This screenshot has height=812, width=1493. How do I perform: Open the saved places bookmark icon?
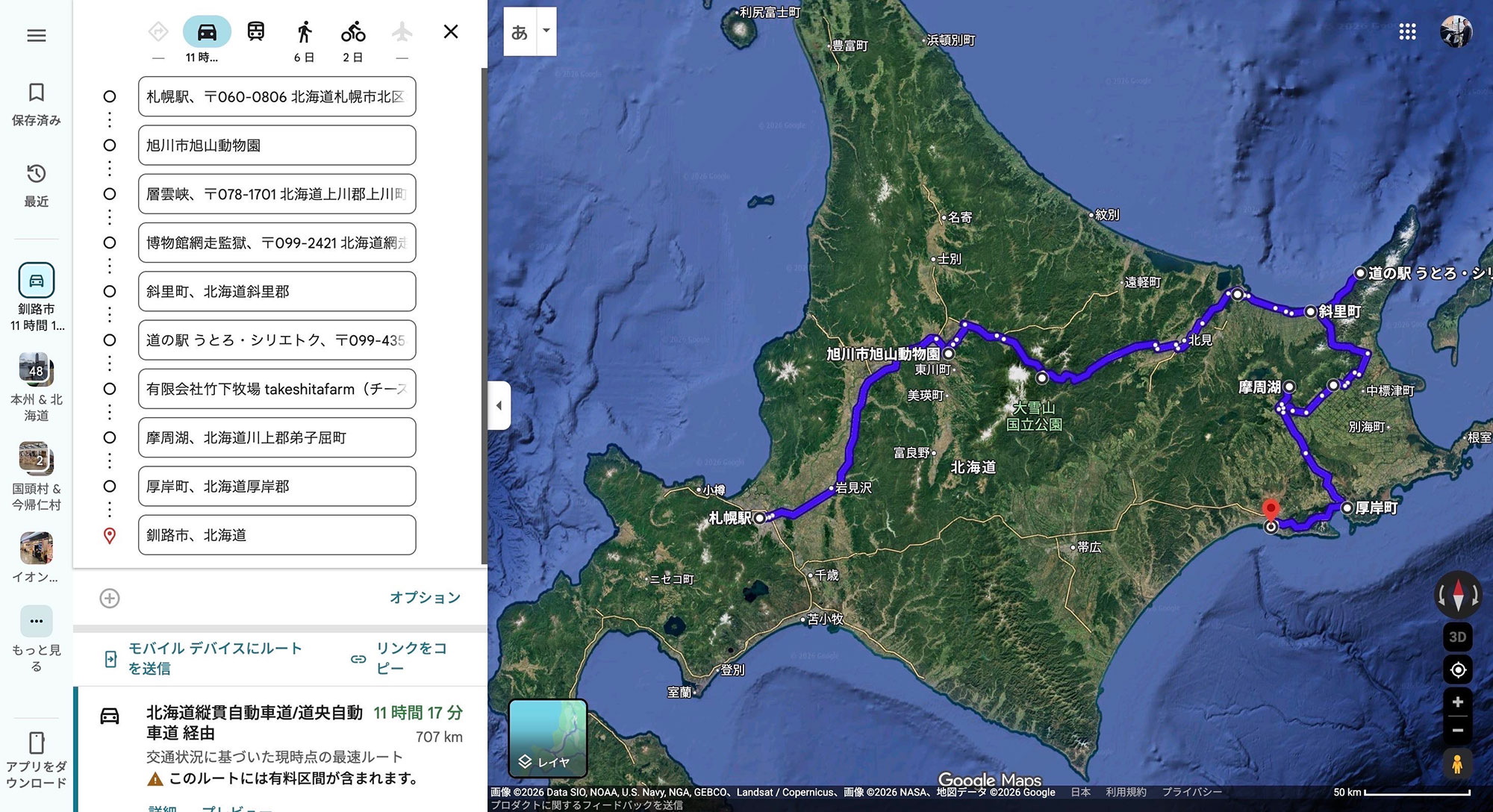[37, 93]
